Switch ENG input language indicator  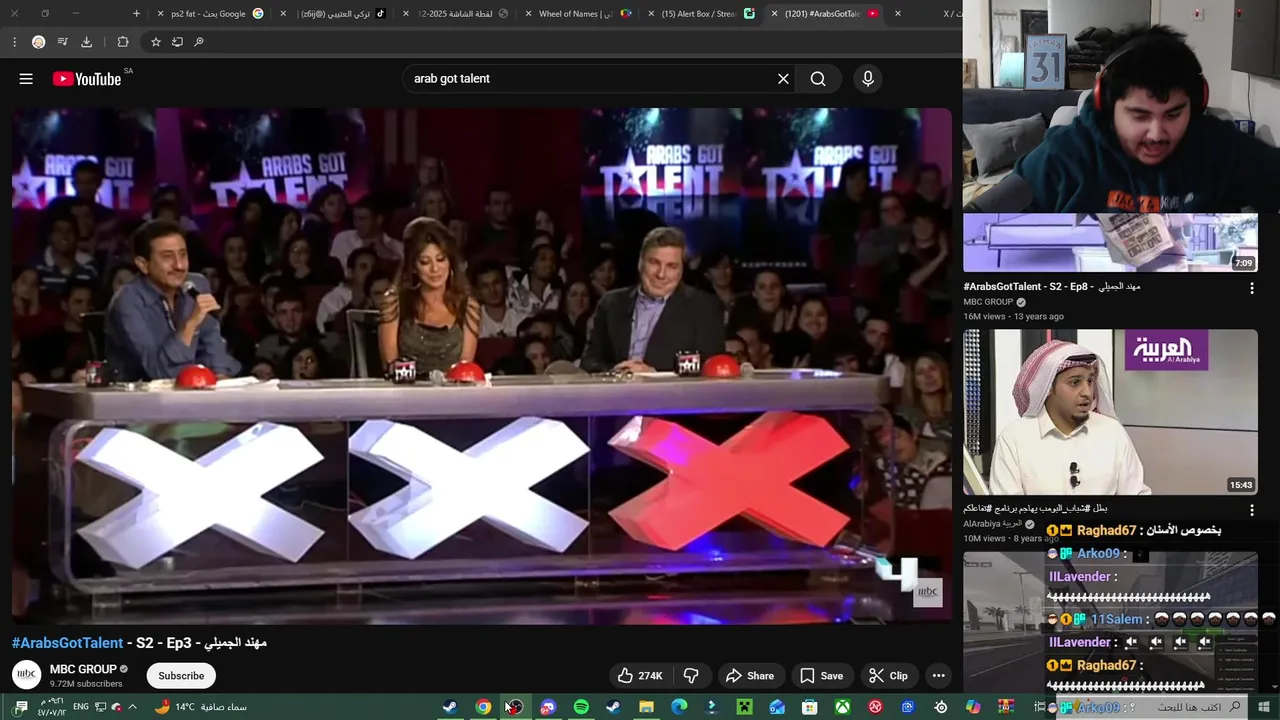tap(80, 707)
